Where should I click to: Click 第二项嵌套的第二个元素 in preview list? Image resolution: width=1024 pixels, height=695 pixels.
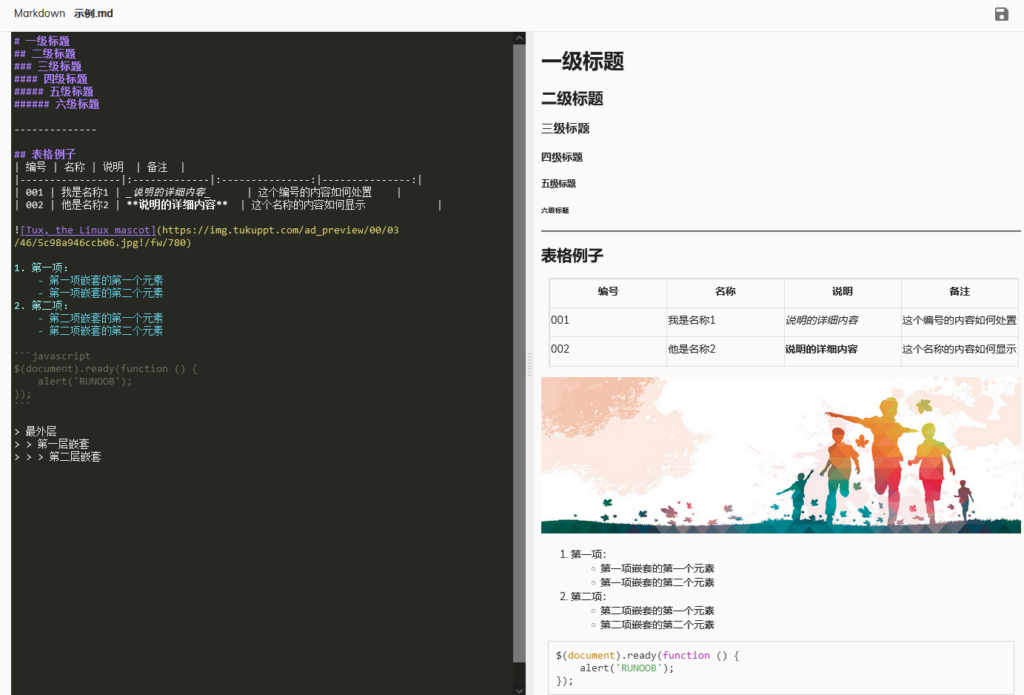point(657,625)
